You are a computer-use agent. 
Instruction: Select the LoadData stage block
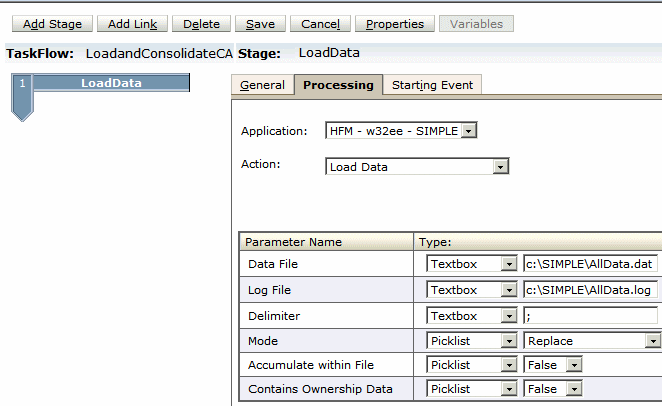click(x=110, y=84)
